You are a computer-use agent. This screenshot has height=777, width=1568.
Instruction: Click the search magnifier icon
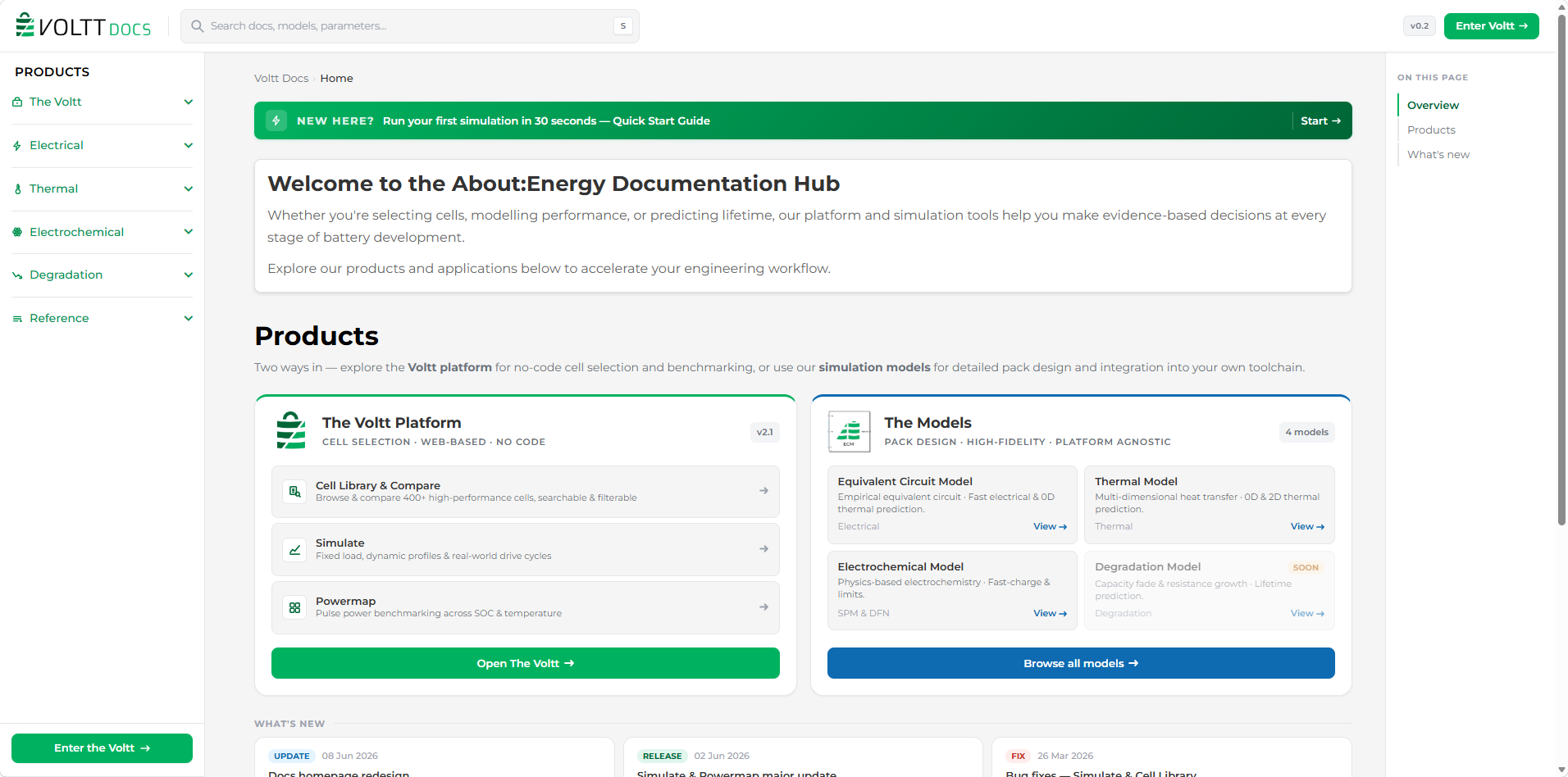pos(198,26)
